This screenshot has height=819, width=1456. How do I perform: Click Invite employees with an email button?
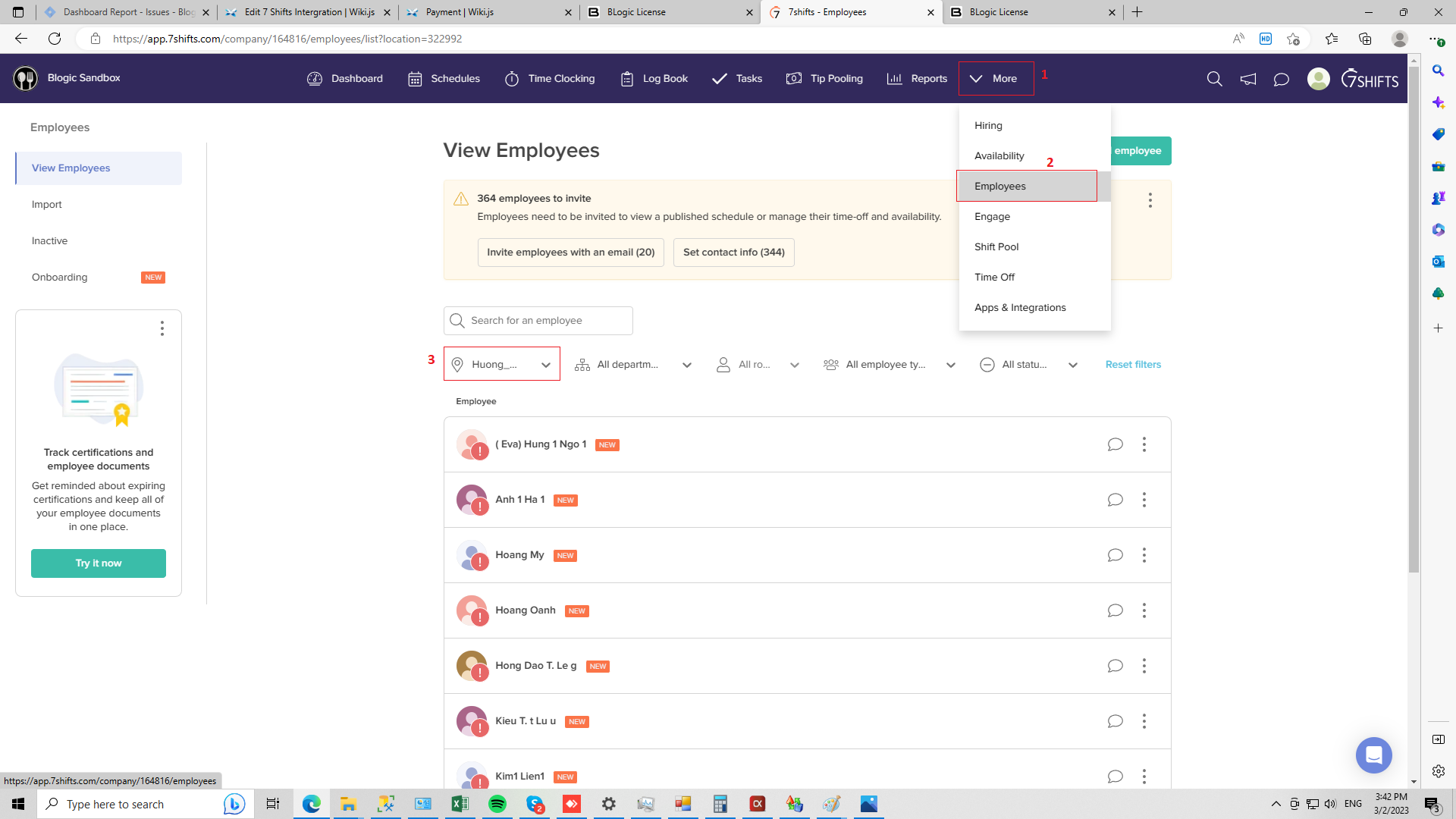570,253
